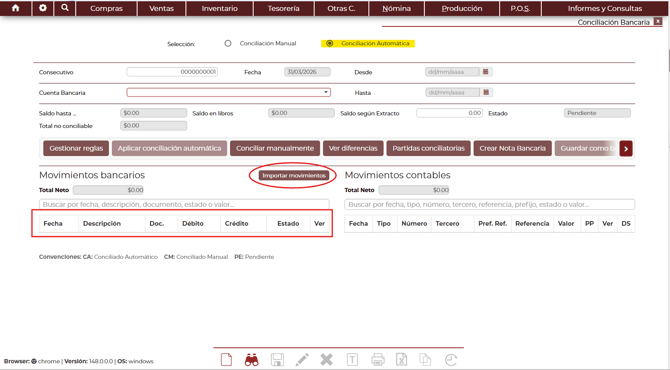Open the history clock icon

[x=451, y=360]
